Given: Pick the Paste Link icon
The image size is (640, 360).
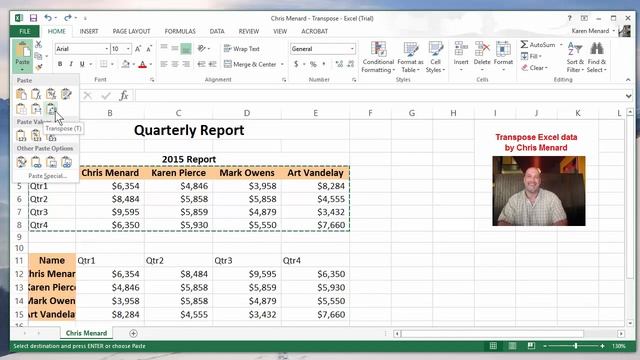Looking at the screenshot, I should coord(36,162).
